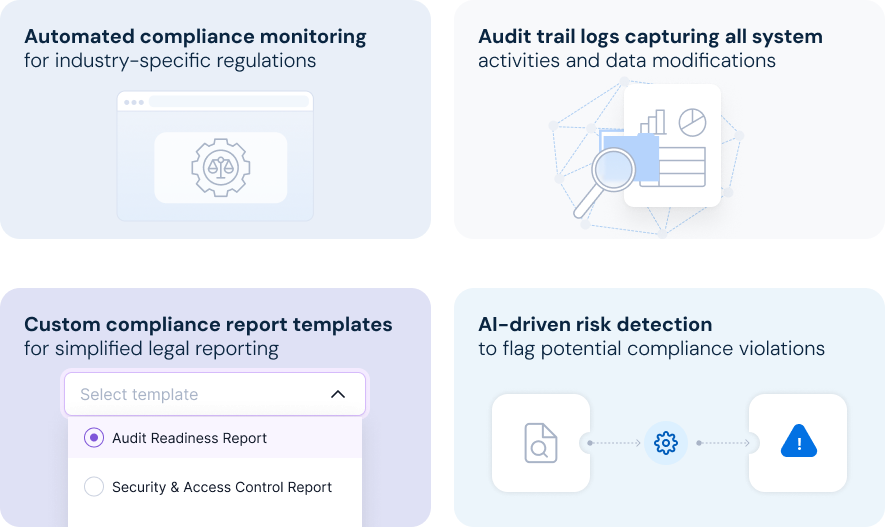The image size is (885, 527).
Task: Click the browser mockup address bar
Action: tap(229, 102)
